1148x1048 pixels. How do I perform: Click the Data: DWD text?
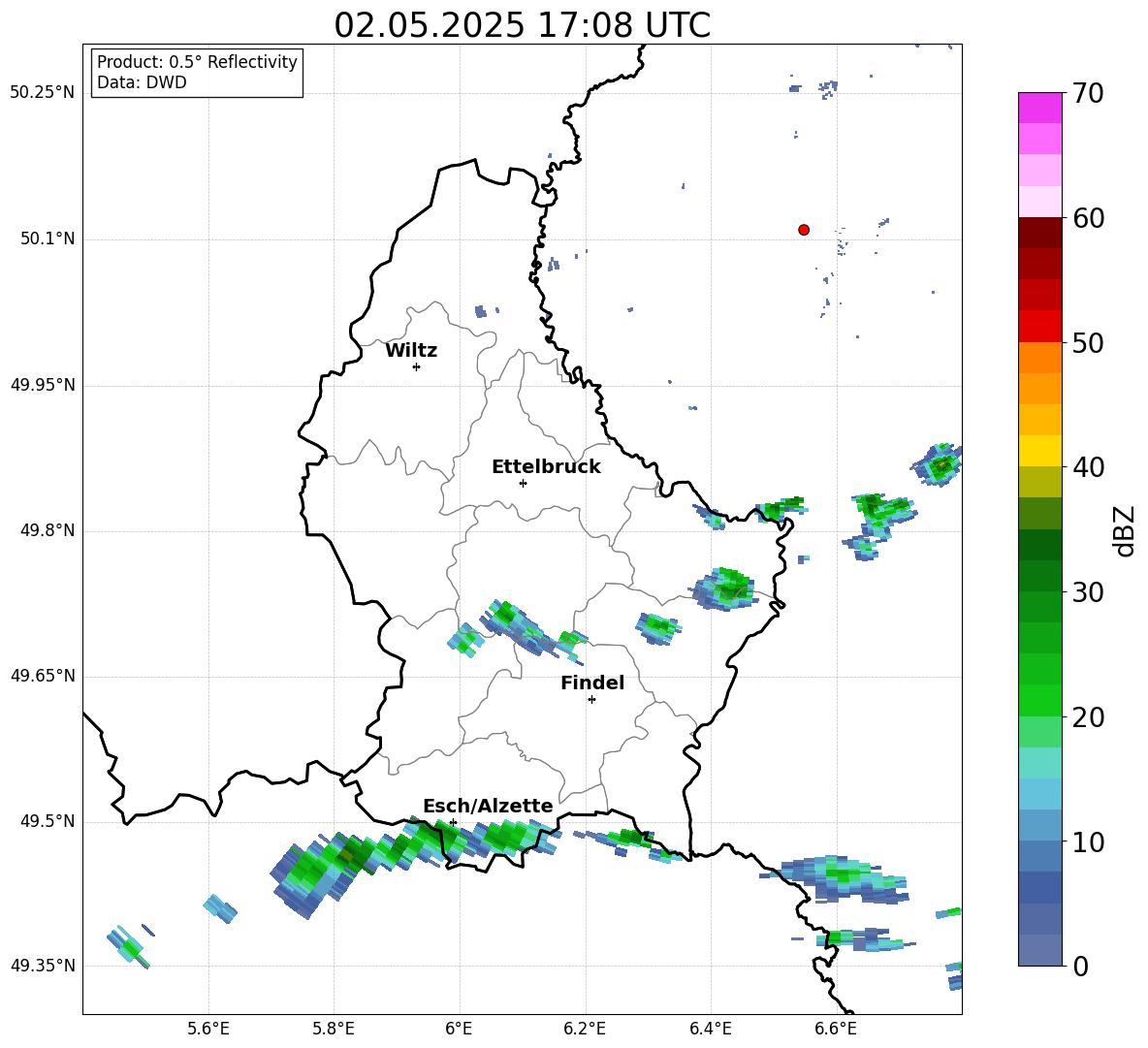[x=142, y=82]
